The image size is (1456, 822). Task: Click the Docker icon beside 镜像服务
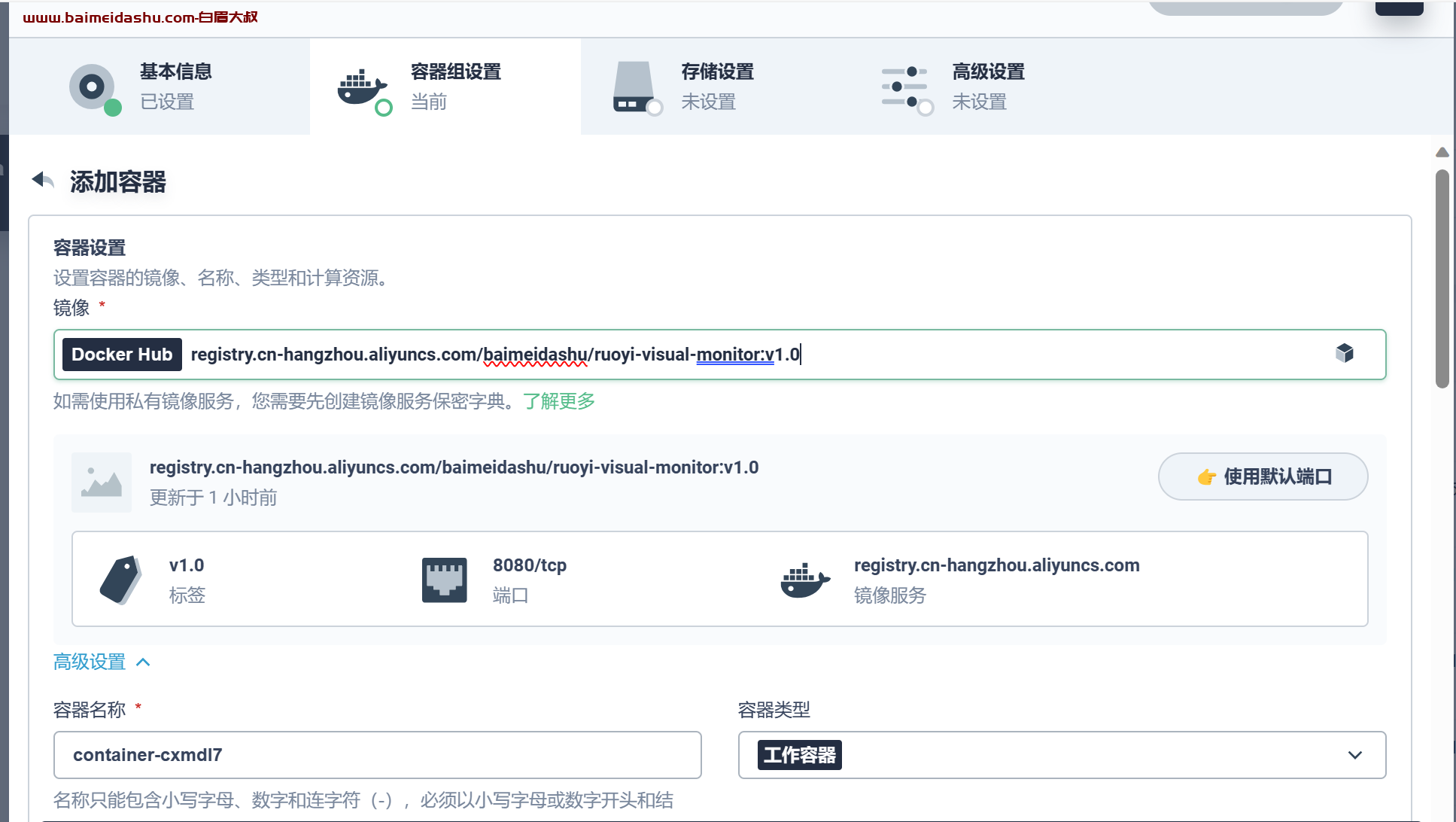click(805, 580)
